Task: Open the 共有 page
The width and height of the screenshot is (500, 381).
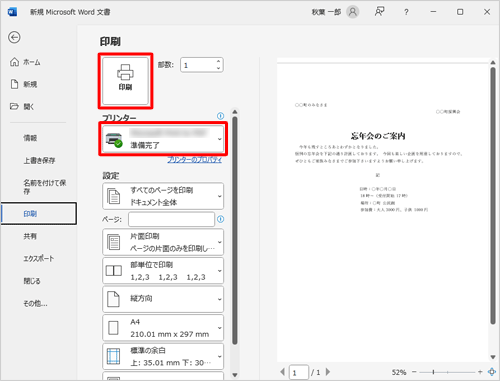Action: pos(30,236)
